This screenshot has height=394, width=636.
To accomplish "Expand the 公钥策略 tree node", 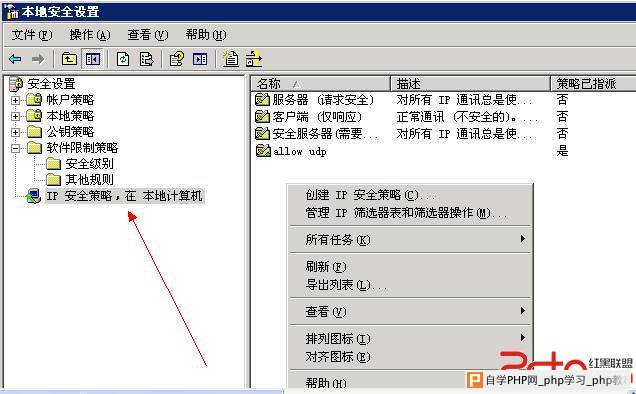I will (15, 132).
